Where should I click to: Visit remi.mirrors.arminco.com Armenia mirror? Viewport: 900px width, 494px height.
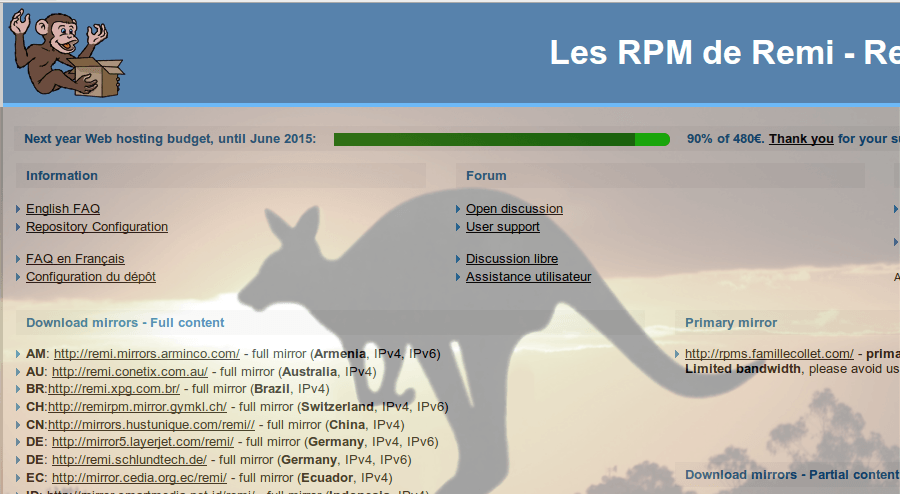147,354
